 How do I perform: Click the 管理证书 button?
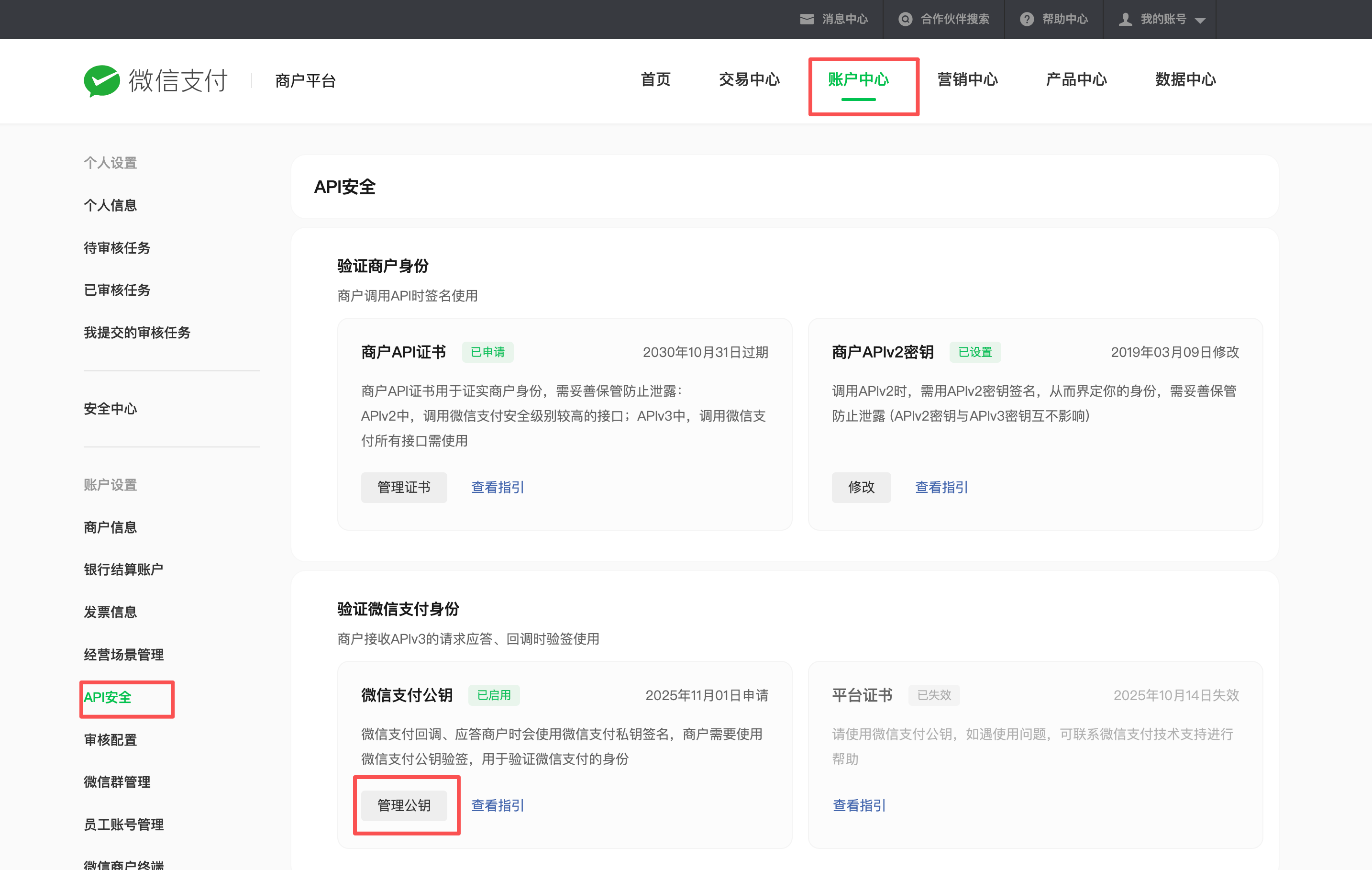point(403,488)
